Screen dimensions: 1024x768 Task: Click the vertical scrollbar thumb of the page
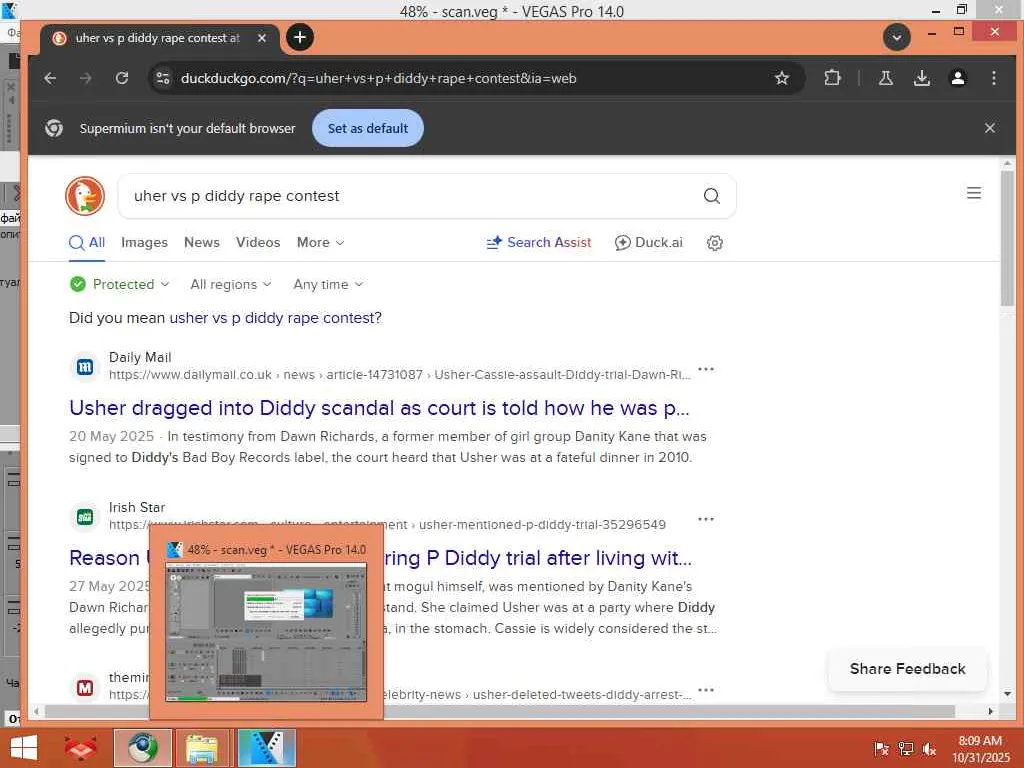[1006, 237]
